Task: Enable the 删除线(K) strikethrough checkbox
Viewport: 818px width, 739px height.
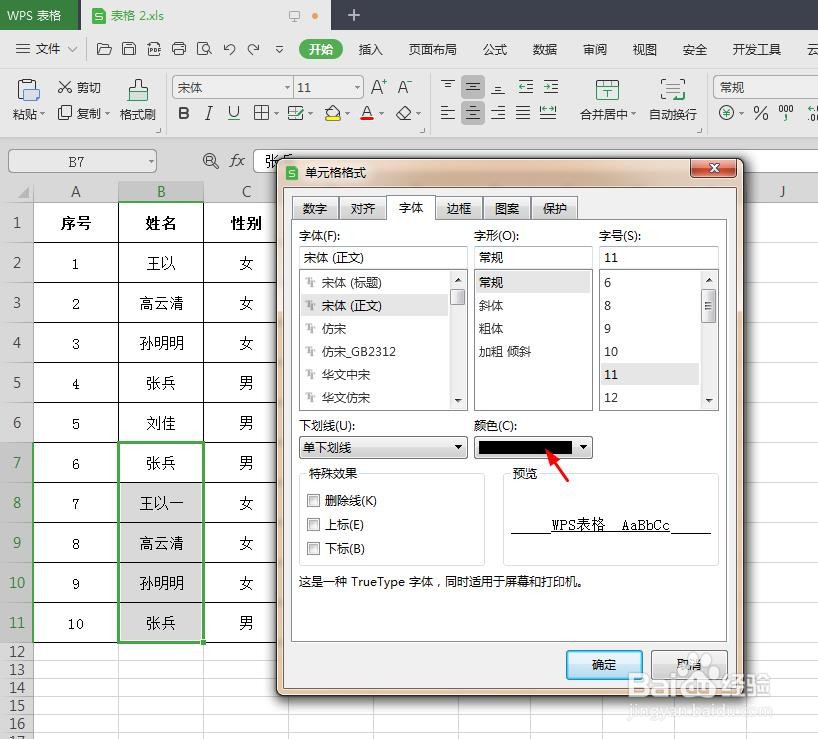Action: point(314,501)
